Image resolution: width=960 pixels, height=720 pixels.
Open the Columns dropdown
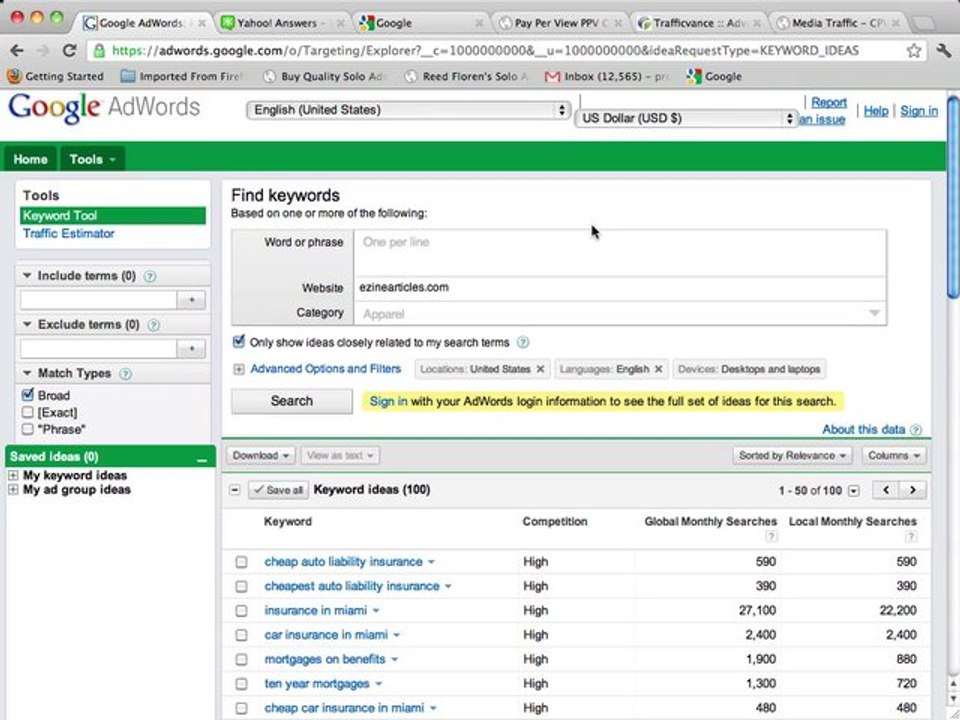tap(894, 456)
